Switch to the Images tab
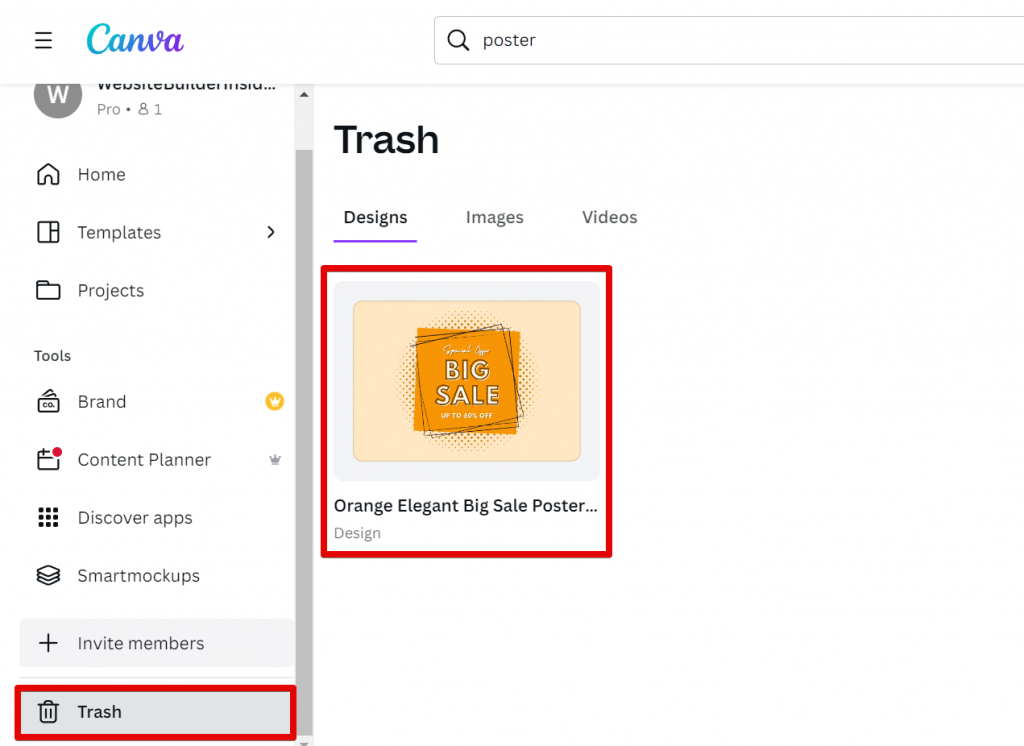This screenshot has width=1024, height=746. 494,218
